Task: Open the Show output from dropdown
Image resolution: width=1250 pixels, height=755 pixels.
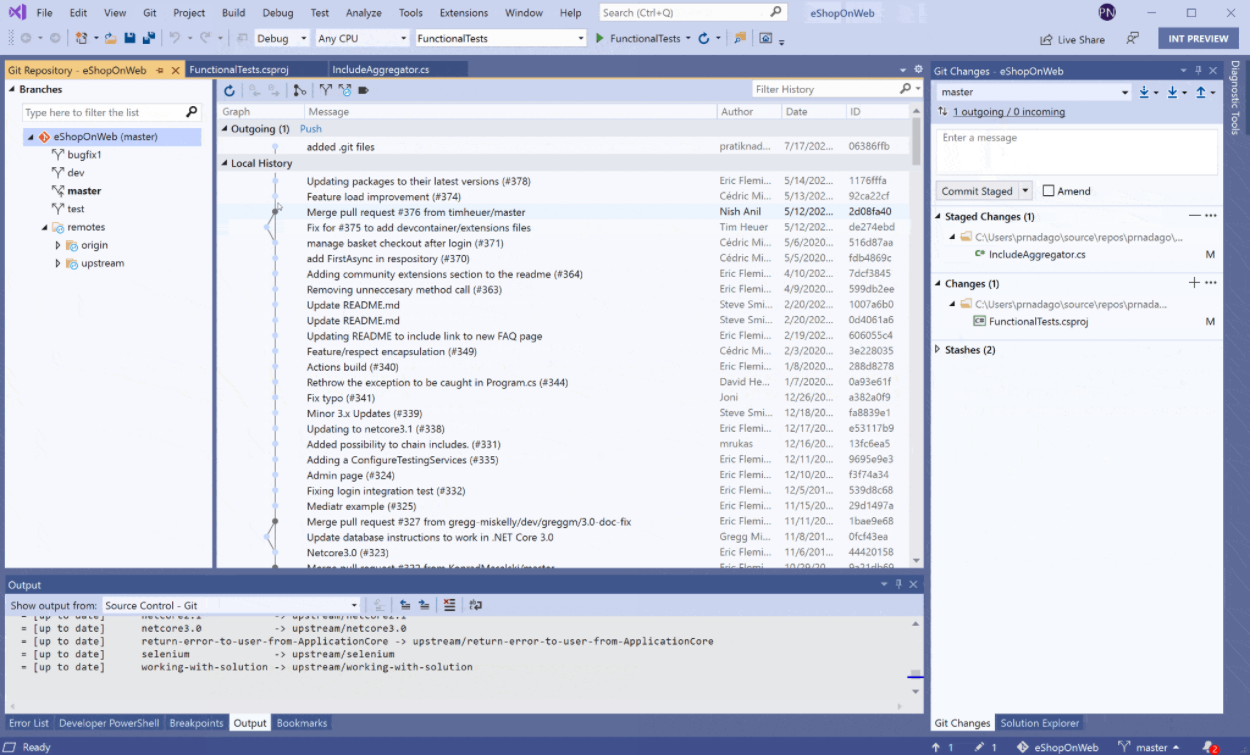Action: (x=354, y=605)
